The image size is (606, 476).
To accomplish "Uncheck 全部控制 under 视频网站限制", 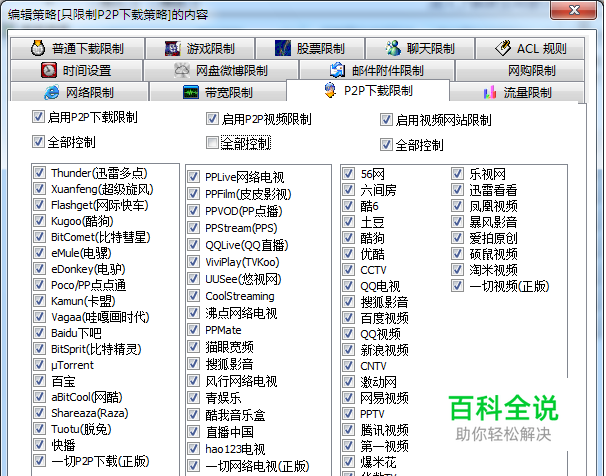I will (x=386, y=145).
